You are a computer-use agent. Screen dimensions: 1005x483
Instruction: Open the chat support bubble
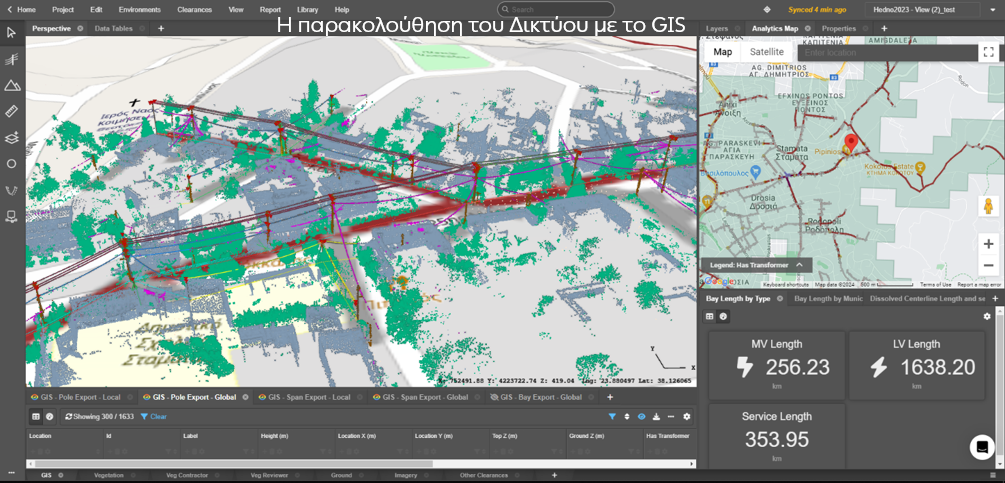pos(982,447)
